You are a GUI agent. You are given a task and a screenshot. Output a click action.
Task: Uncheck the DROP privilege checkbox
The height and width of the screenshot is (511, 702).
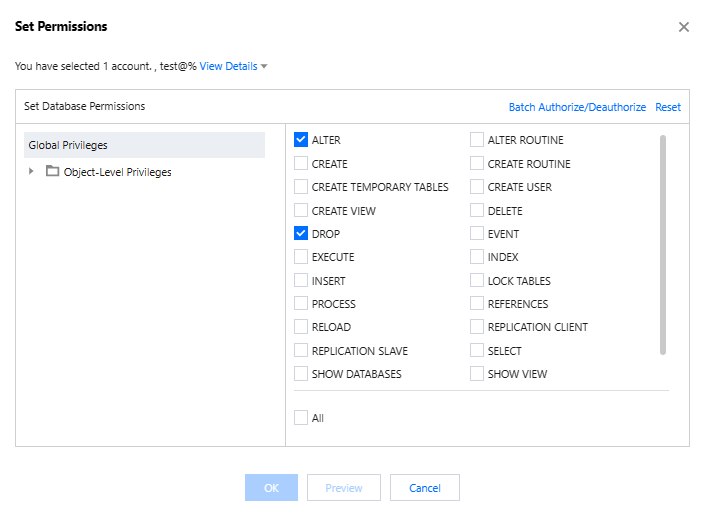301,234
